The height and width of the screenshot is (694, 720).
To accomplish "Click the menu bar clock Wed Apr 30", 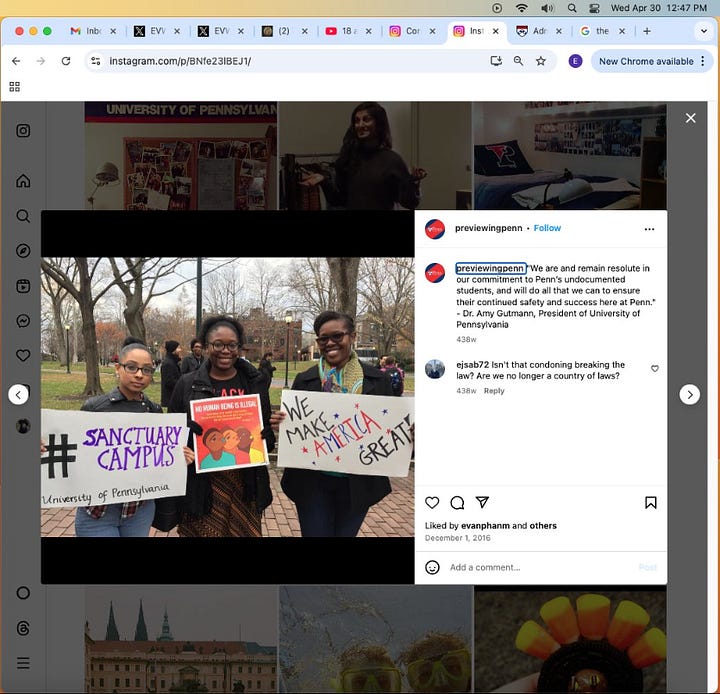I will (658, 8).
